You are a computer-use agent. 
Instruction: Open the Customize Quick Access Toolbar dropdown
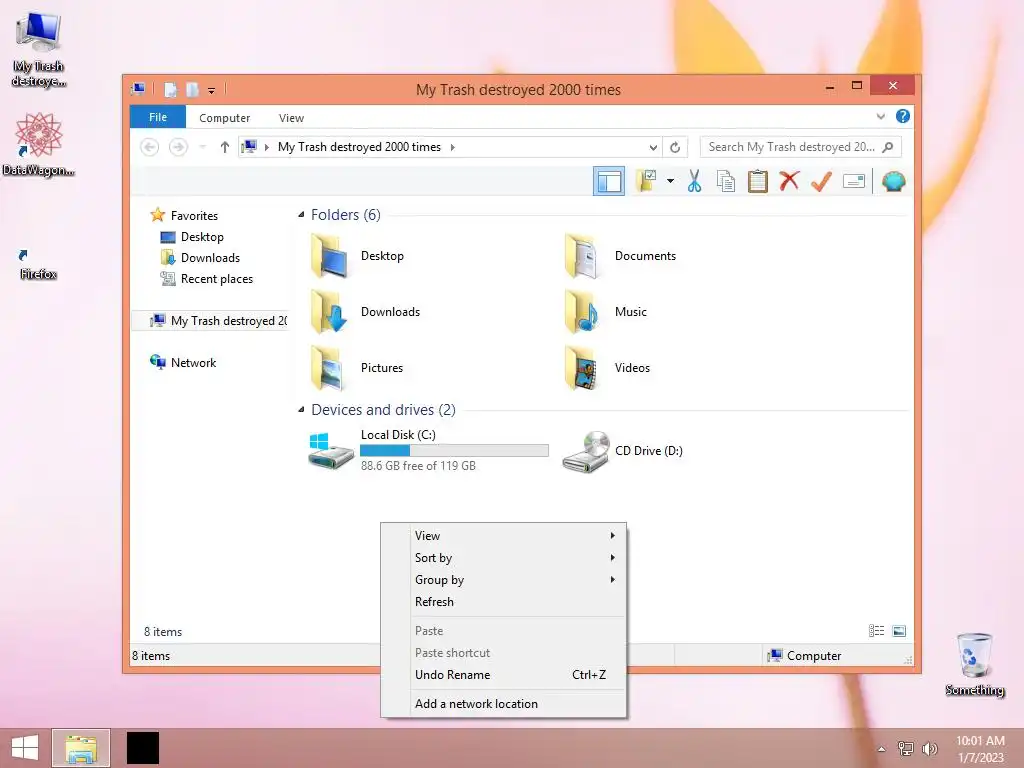coord(212,91)
